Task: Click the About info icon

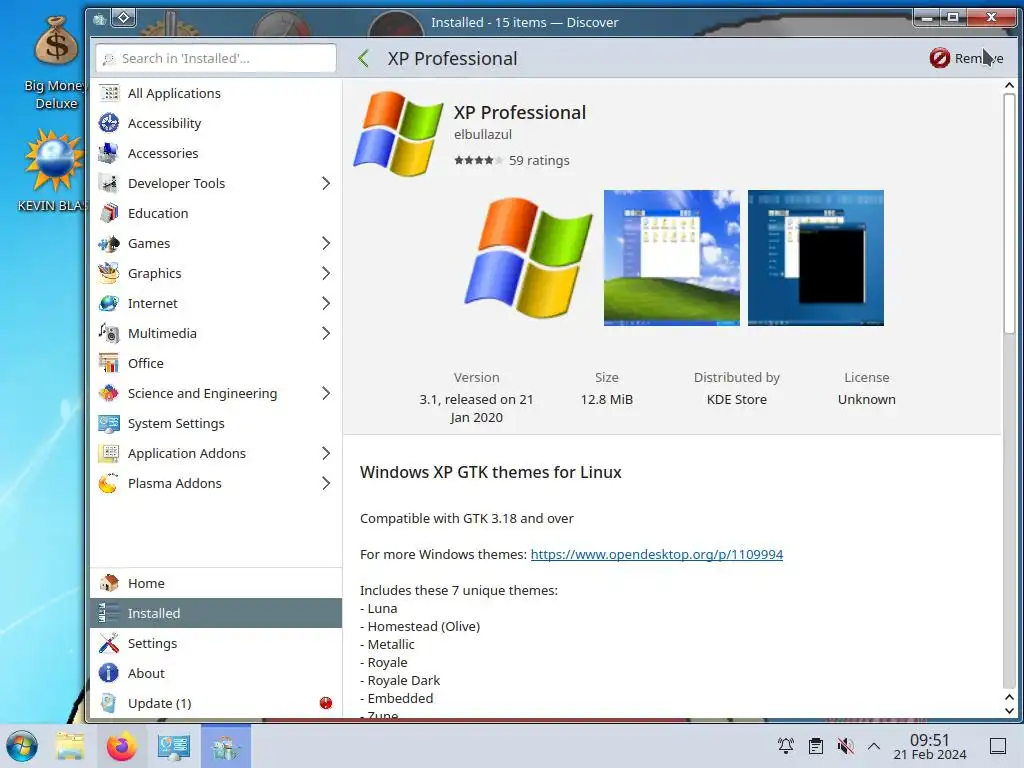Action: point(109,673)
